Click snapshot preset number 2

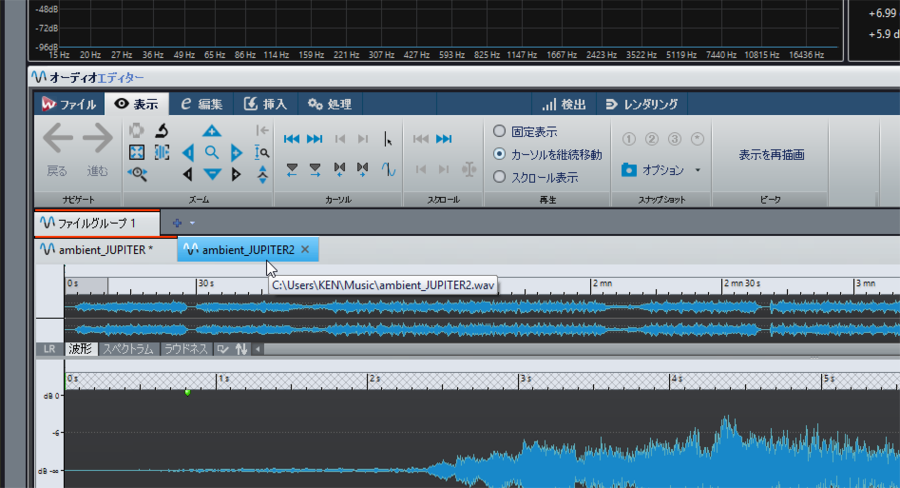651,139
